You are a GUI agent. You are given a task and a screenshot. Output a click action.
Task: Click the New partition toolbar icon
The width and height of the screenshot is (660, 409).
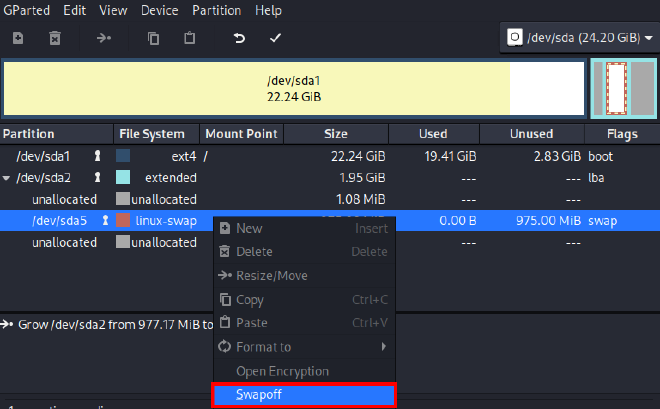coord(18,38)
